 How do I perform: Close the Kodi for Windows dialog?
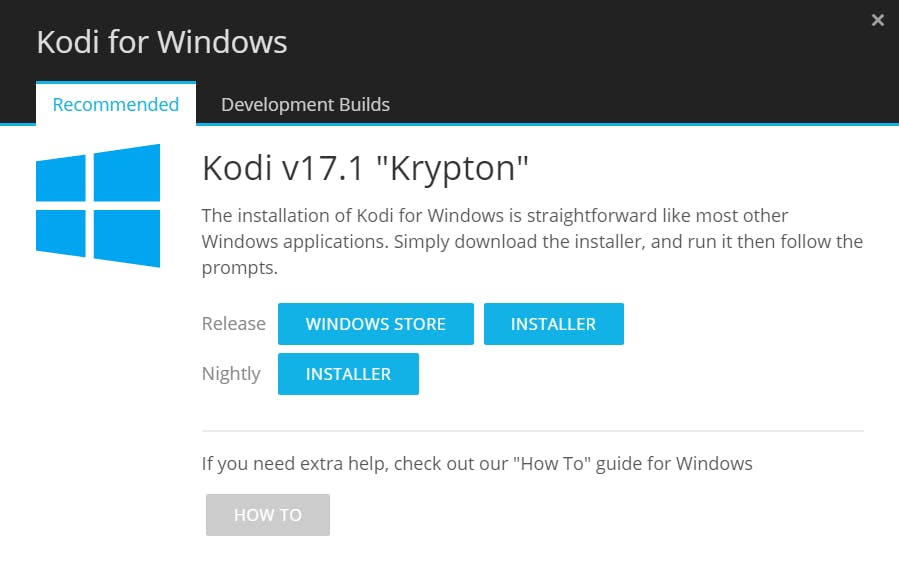point(878,20)
